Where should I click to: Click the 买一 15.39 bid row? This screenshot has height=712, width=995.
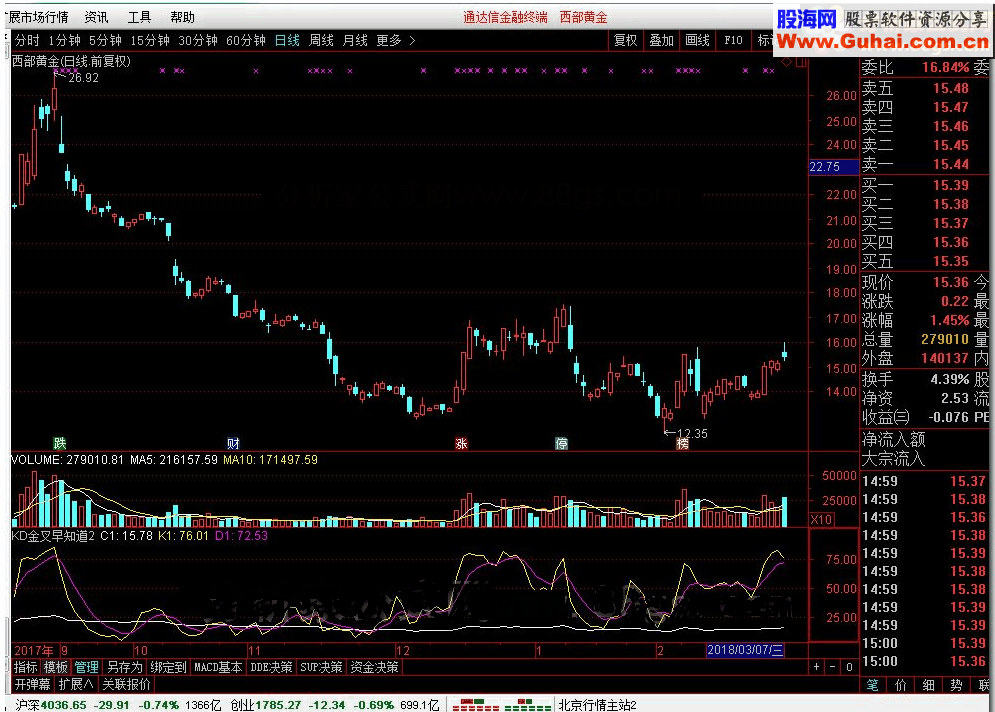(925, 185)
